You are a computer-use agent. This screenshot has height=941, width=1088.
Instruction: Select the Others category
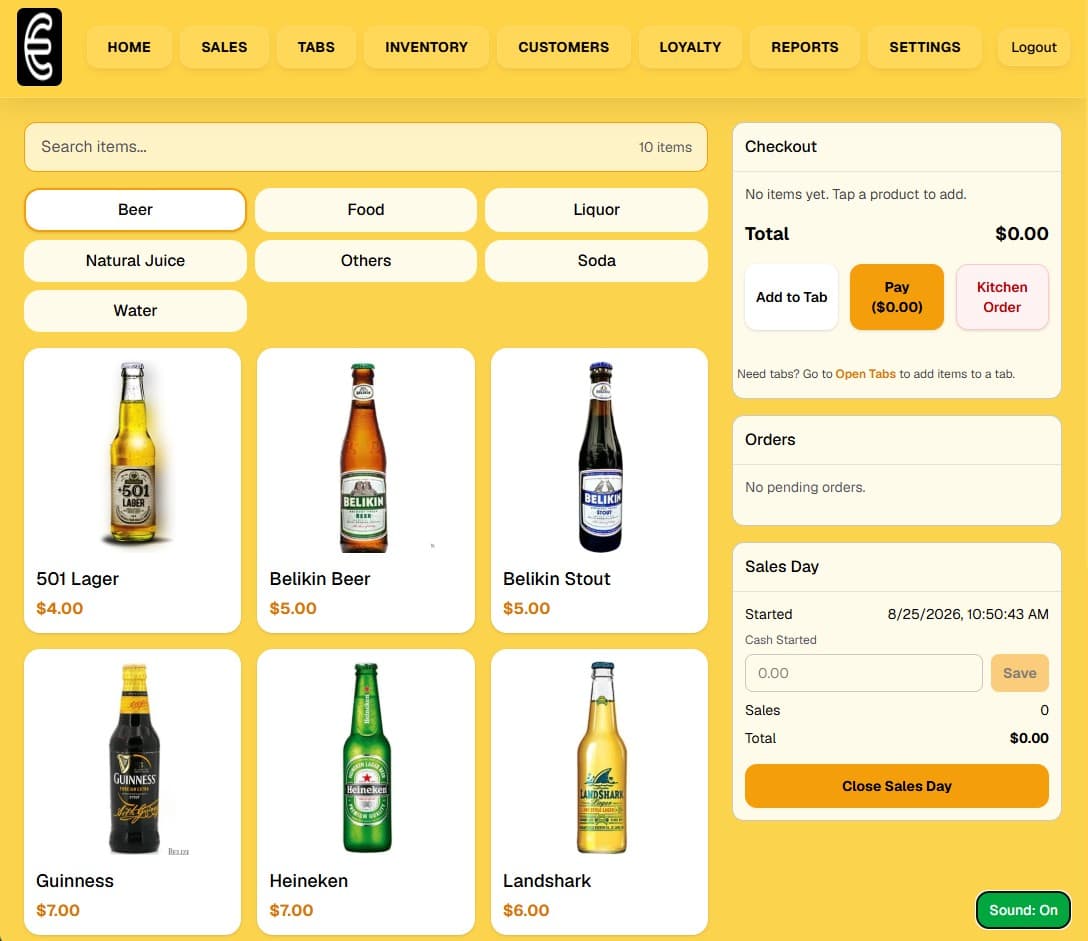click(366, 260)
